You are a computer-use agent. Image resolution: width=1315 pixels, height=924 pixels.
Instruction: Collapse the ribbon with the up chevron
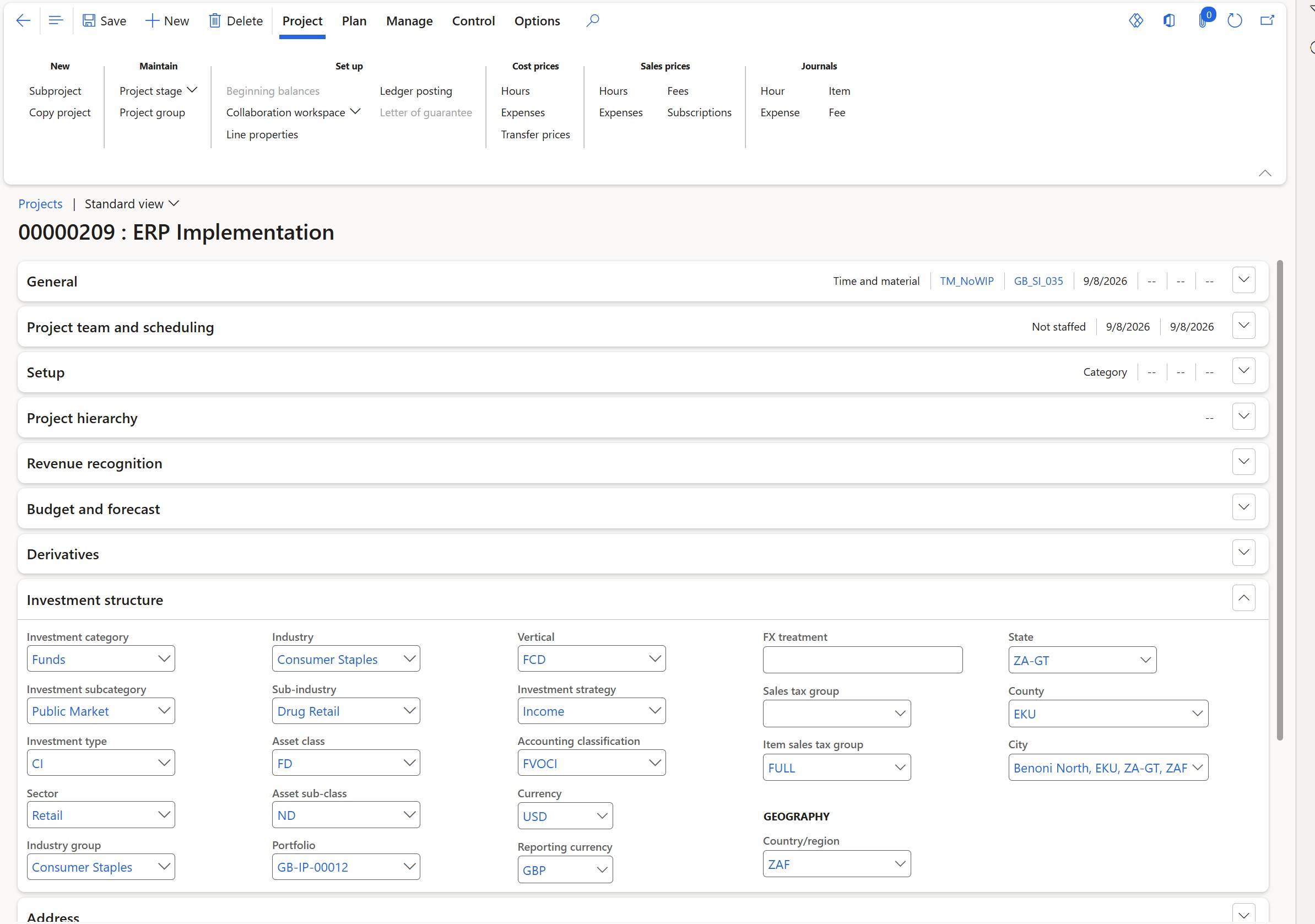1265,173
